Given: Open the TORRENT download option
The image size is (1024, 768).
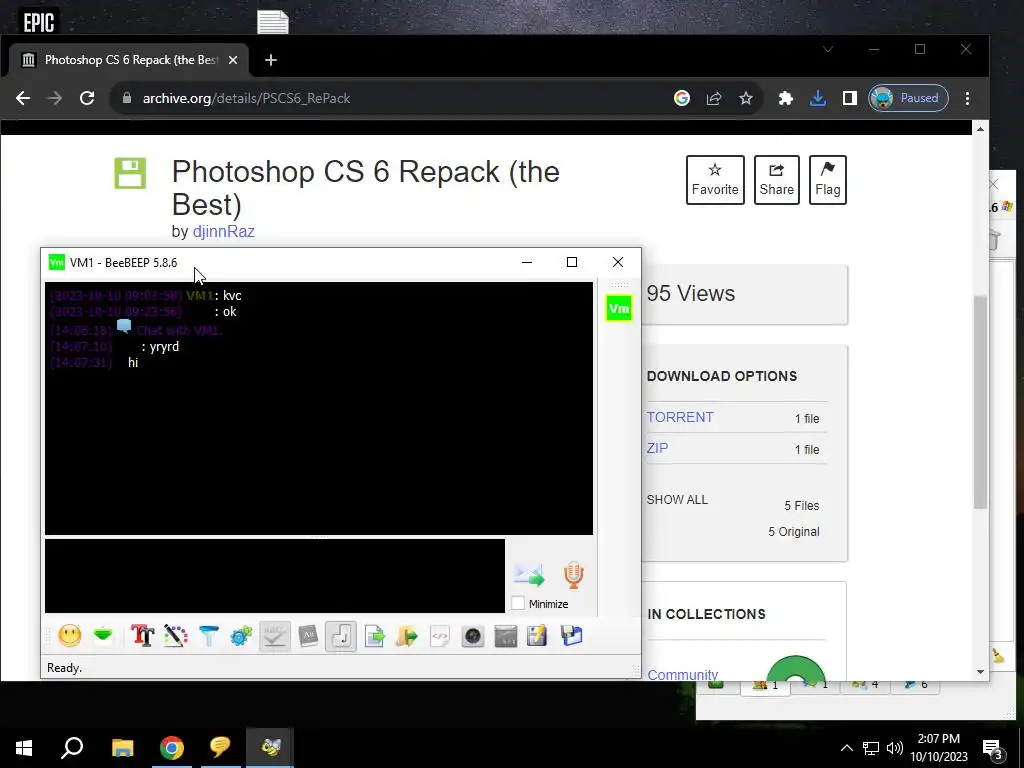Looking at the screenshot, I should click(x=680, y=417).
